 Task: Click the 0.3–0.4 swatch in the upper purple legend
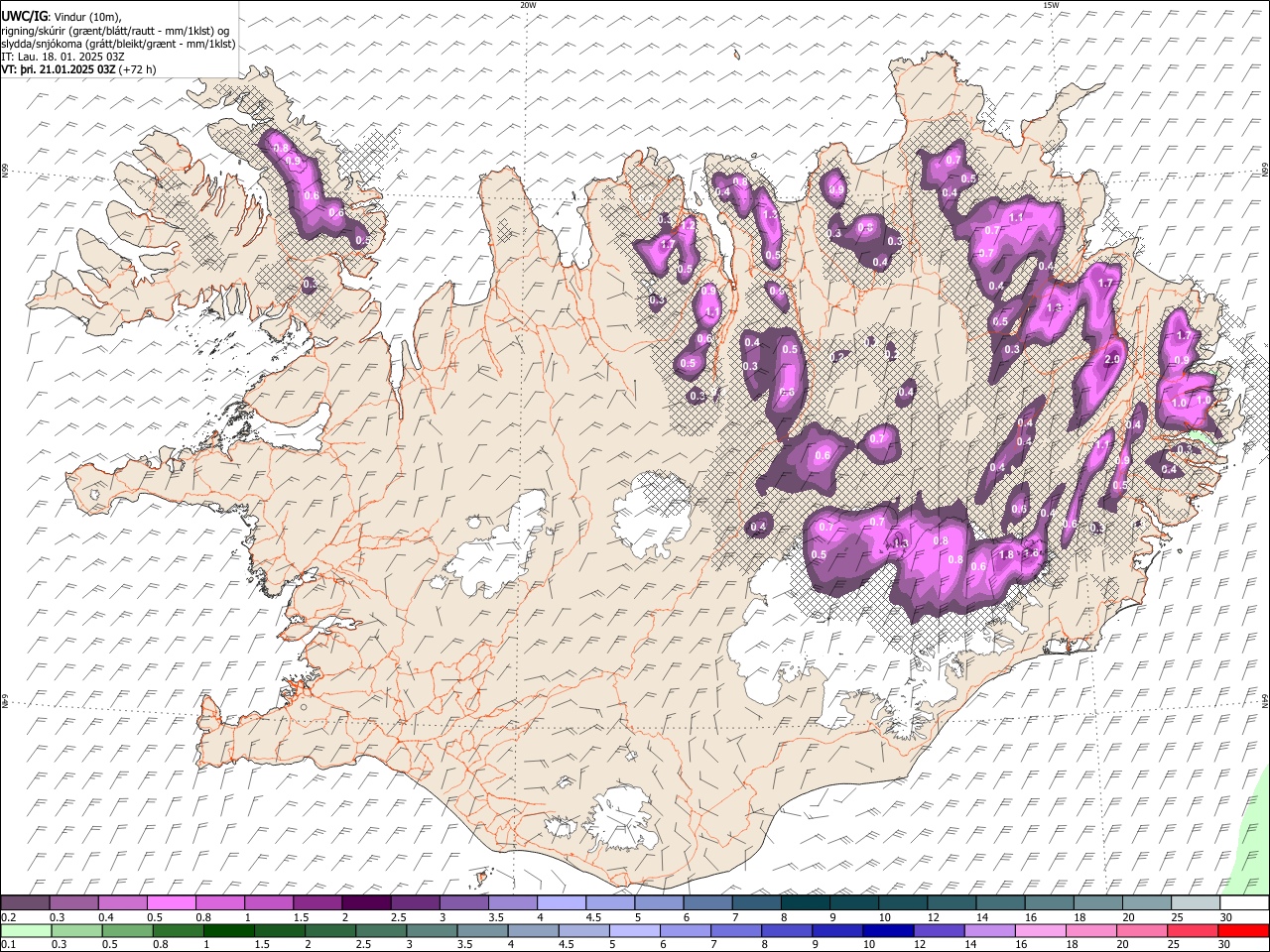pyautogui.click(x=74, y=902)
